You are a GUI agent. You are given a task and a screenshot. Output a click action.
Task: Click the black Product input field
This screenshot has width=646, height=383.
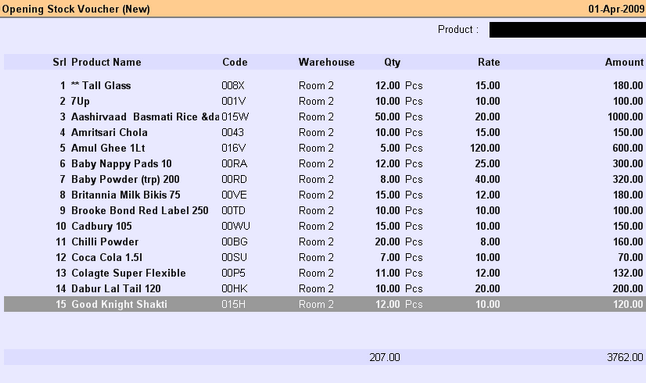[x=567, y=30]
